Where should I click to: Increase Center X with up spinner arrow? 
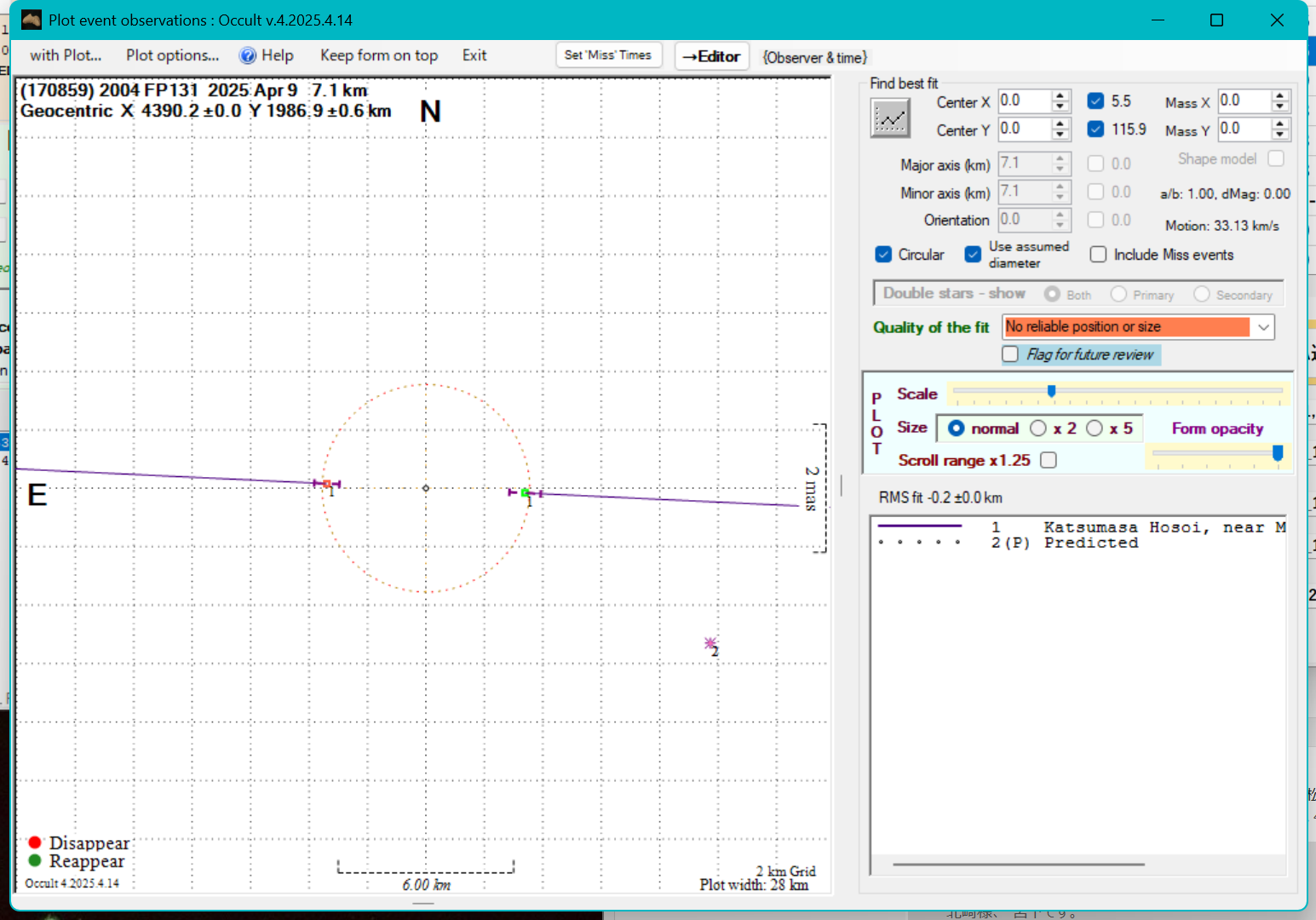click(x=1060, y=96)
